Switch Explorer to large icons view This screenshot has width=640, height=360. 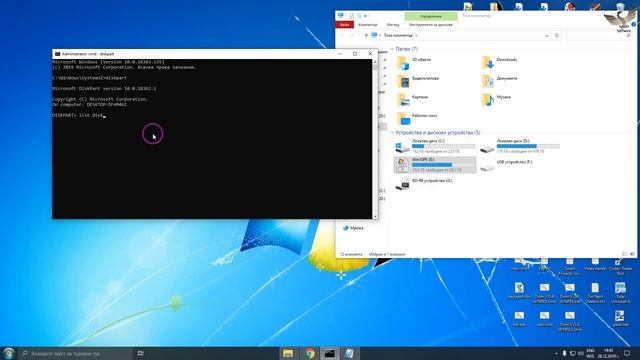(x=632, y=254)
